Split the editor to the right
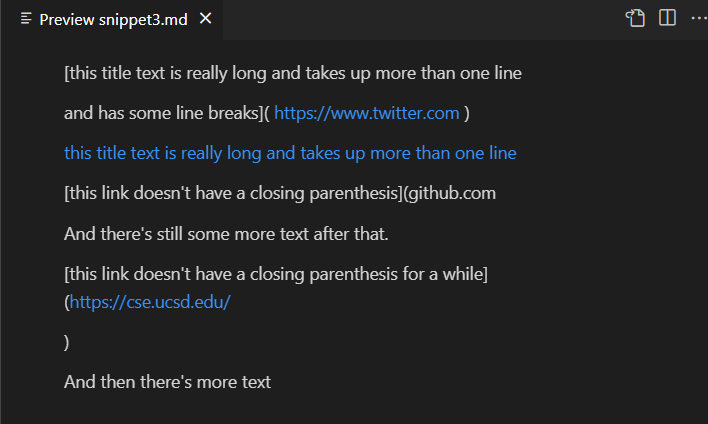Screen dimensions: 708x424 pos(667,18)
